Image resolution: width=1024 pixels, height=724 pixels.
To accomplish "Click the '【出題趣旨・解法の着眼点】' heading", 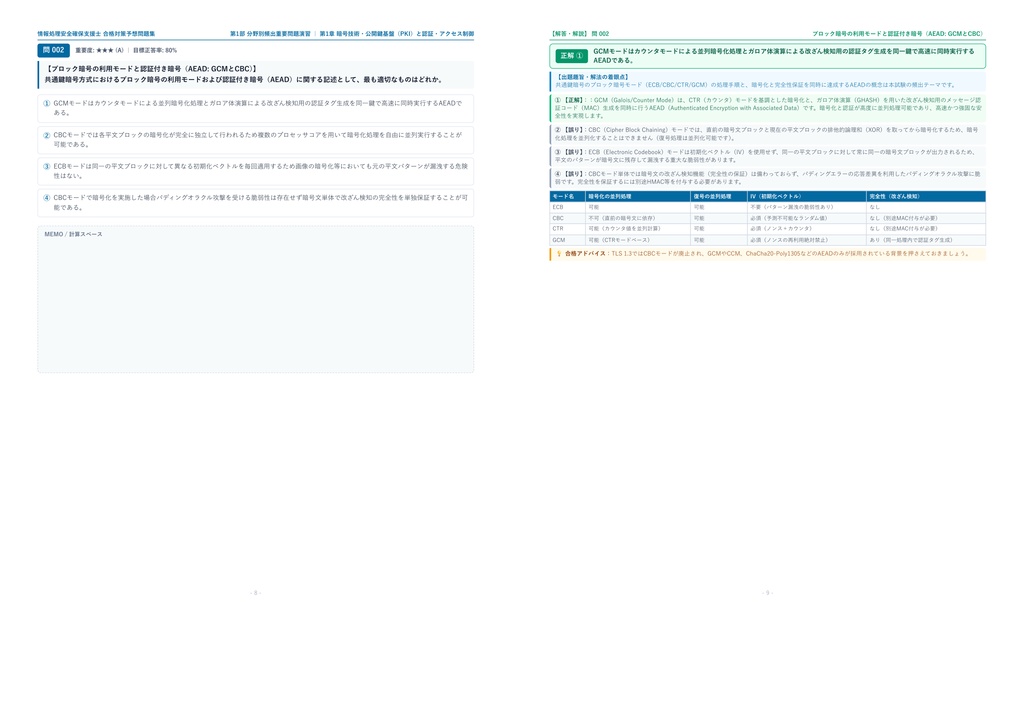I will point(594,77).
